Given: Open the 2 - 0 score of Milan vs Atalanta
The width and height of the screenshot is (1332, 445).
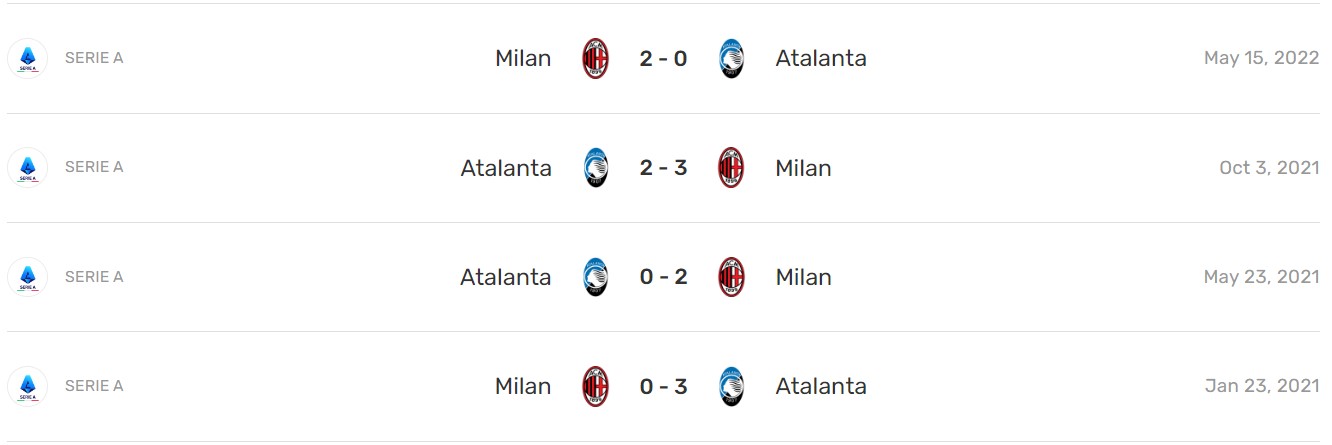Looking at the screenshot, I should point(663,58).
